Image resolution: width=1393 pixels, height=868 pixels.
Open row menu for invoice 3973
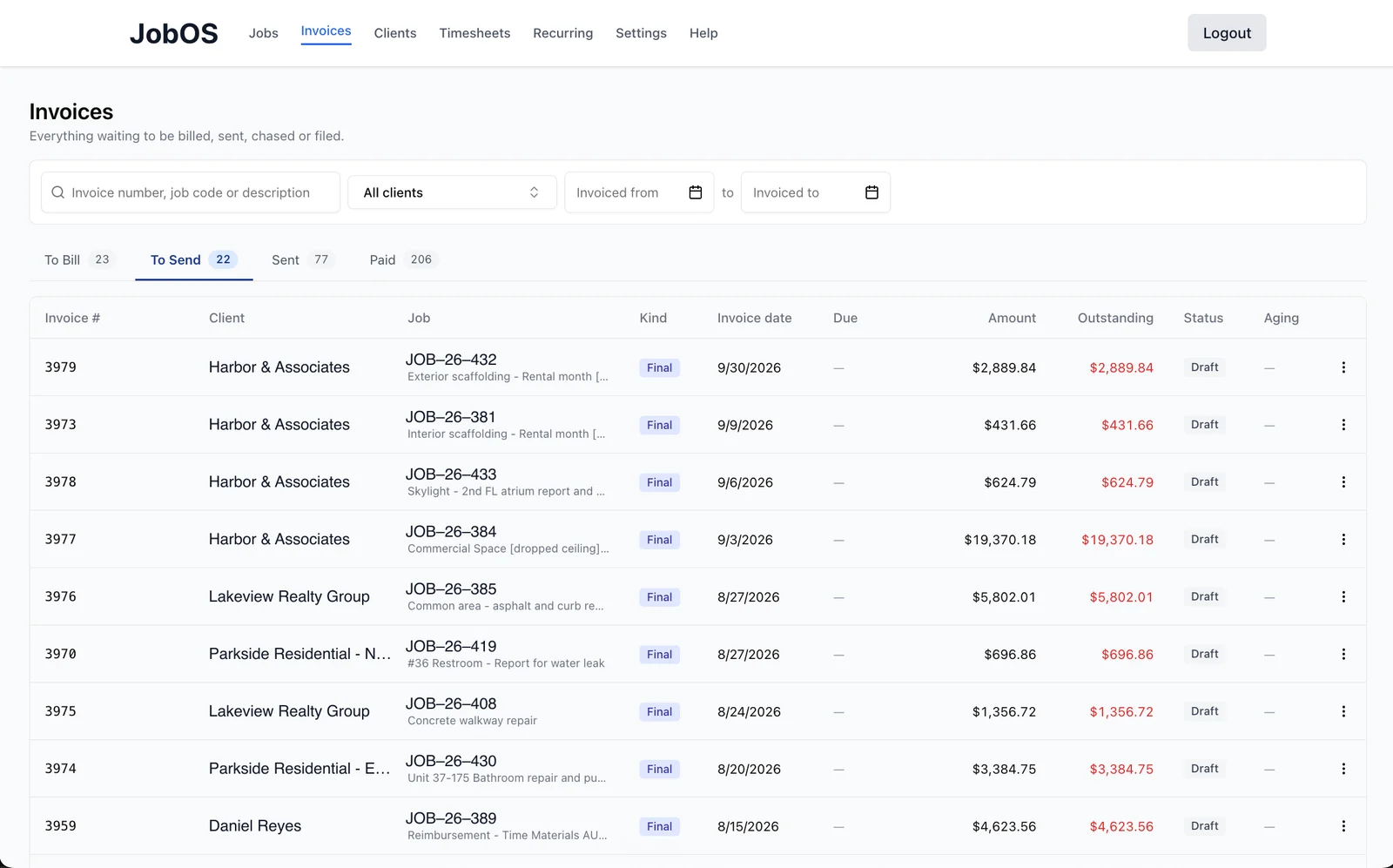coord(1343,425)
